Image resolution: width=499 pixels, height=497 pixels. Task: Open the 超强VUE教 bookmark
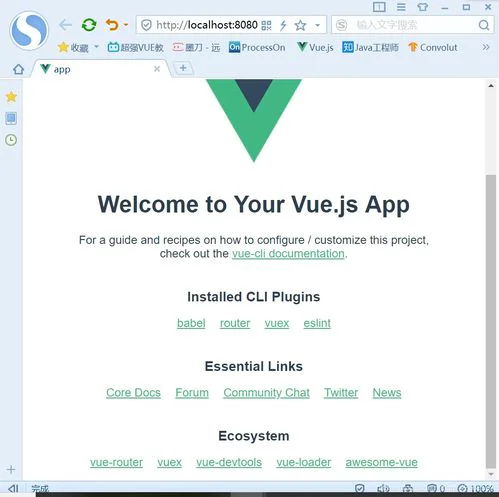point(135,48)
